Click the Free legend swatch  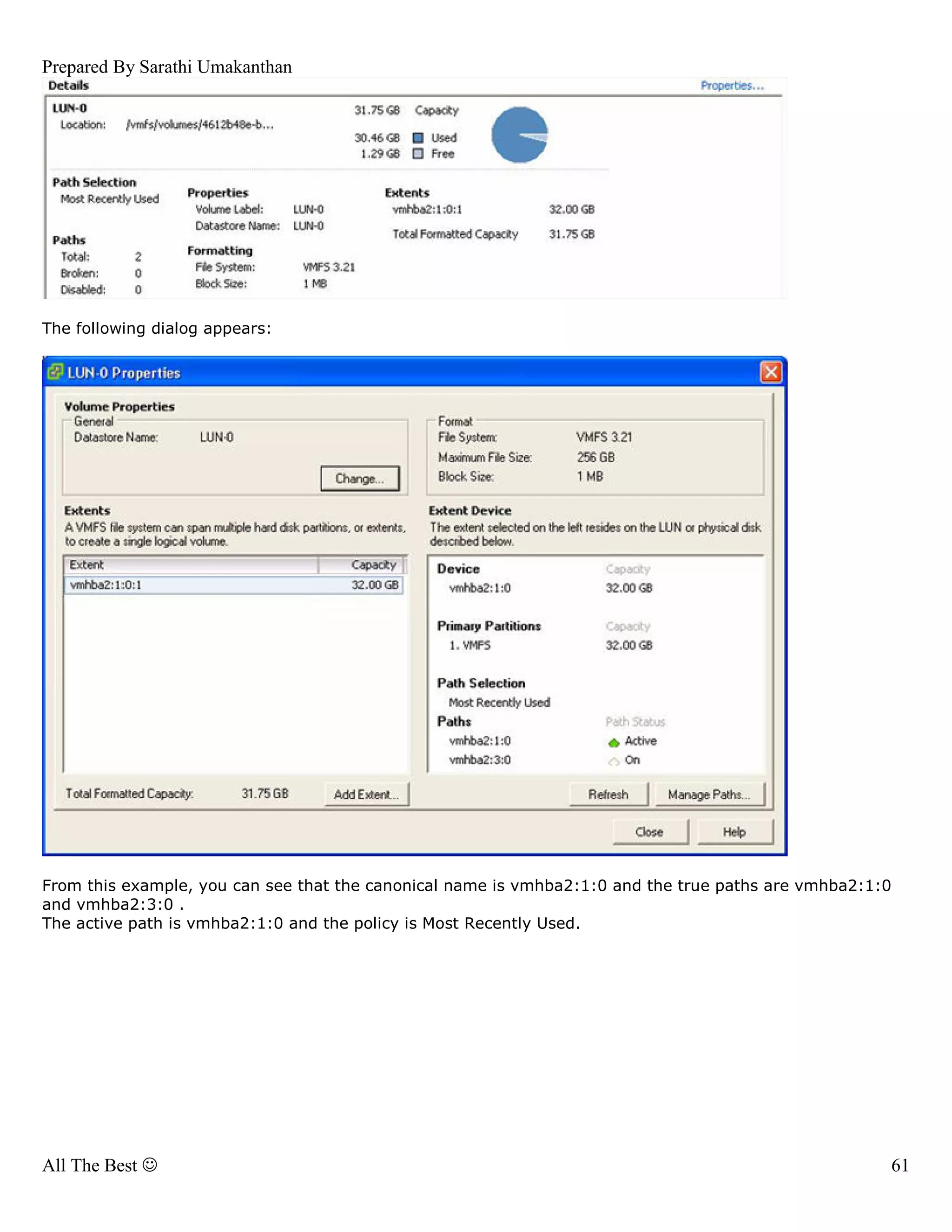[418, 153]
